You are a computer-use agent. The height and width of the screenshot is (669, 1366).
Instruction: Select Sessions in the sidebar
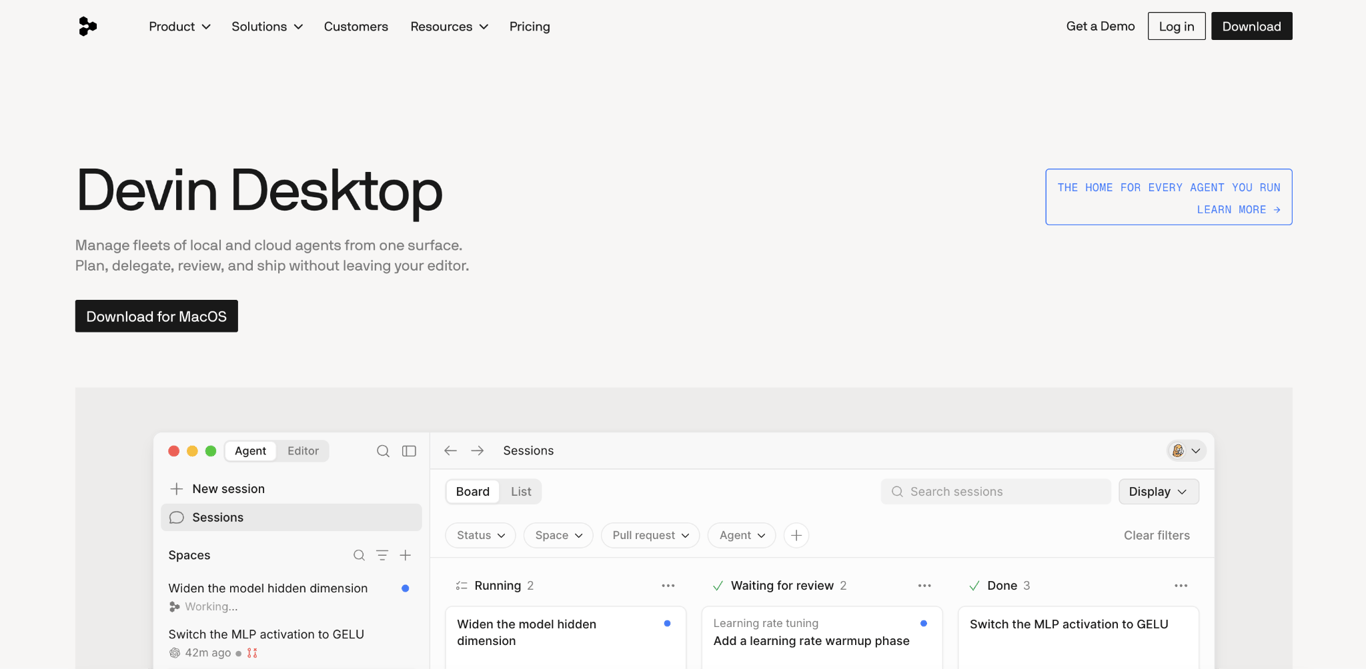click(291, 517)
